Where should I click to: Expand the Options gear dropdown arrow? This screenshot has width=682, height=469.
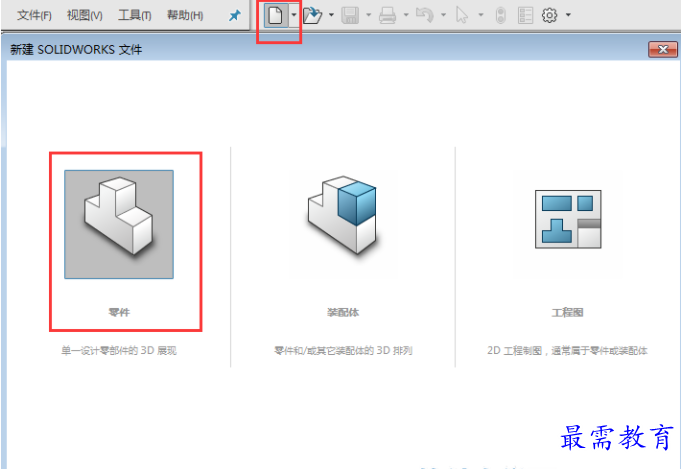(x=568, y=15)
